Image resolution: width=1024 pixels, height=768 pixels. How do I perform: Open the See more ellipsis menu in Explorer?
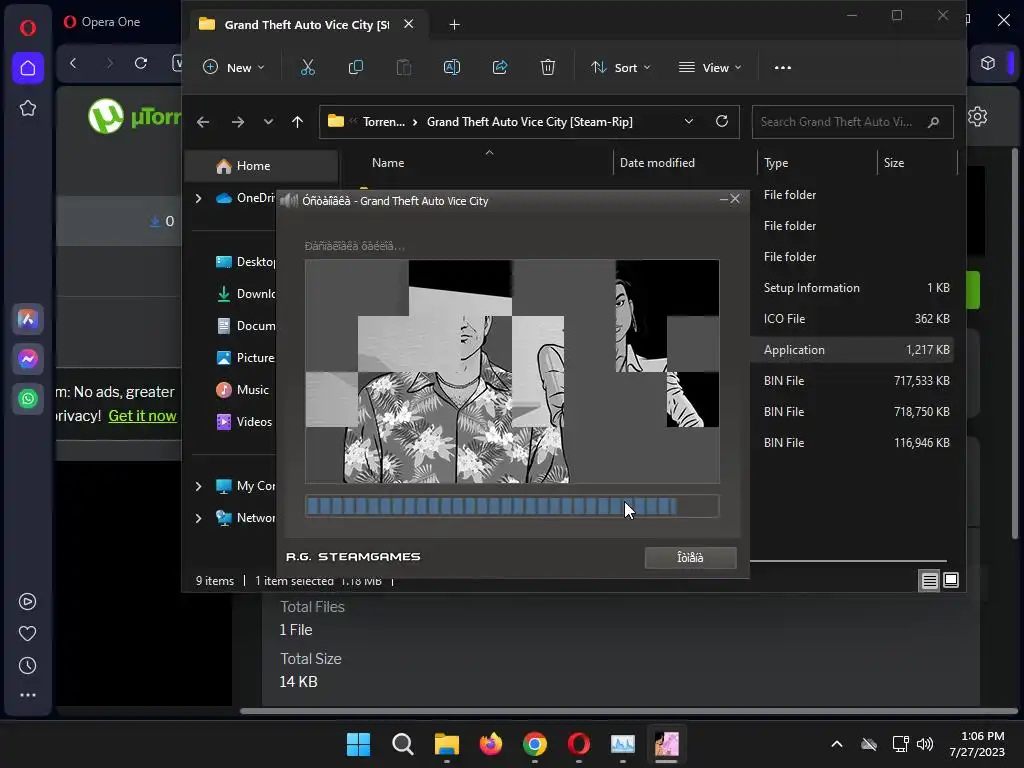pyautogui.click(x=782, y=67)
